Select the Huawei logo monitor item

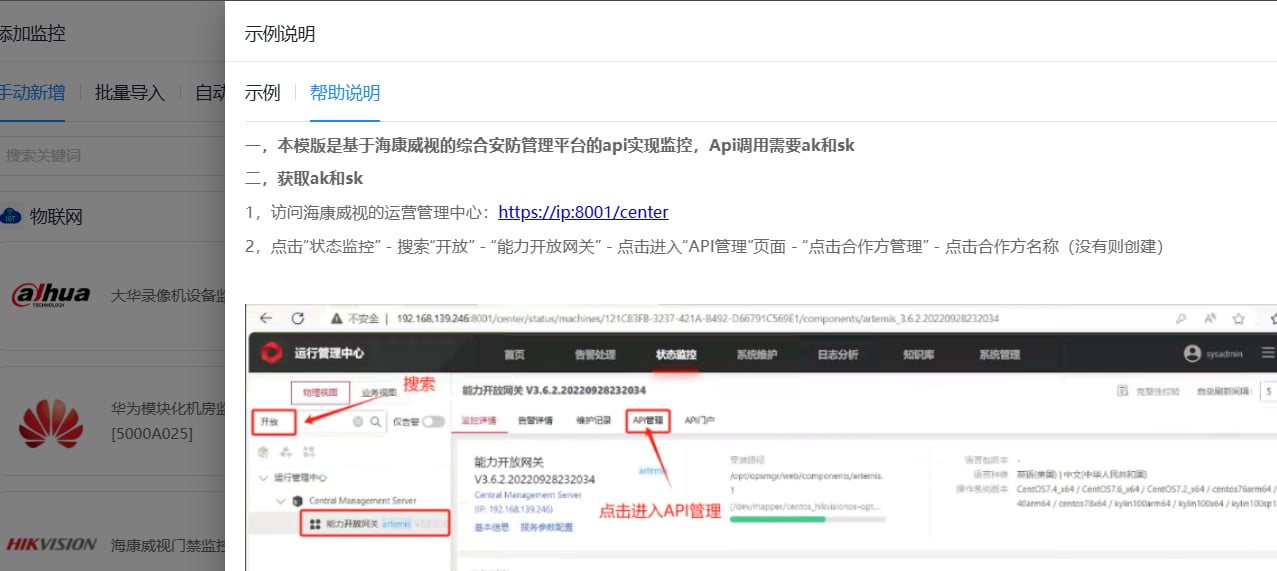pos(51,422)
